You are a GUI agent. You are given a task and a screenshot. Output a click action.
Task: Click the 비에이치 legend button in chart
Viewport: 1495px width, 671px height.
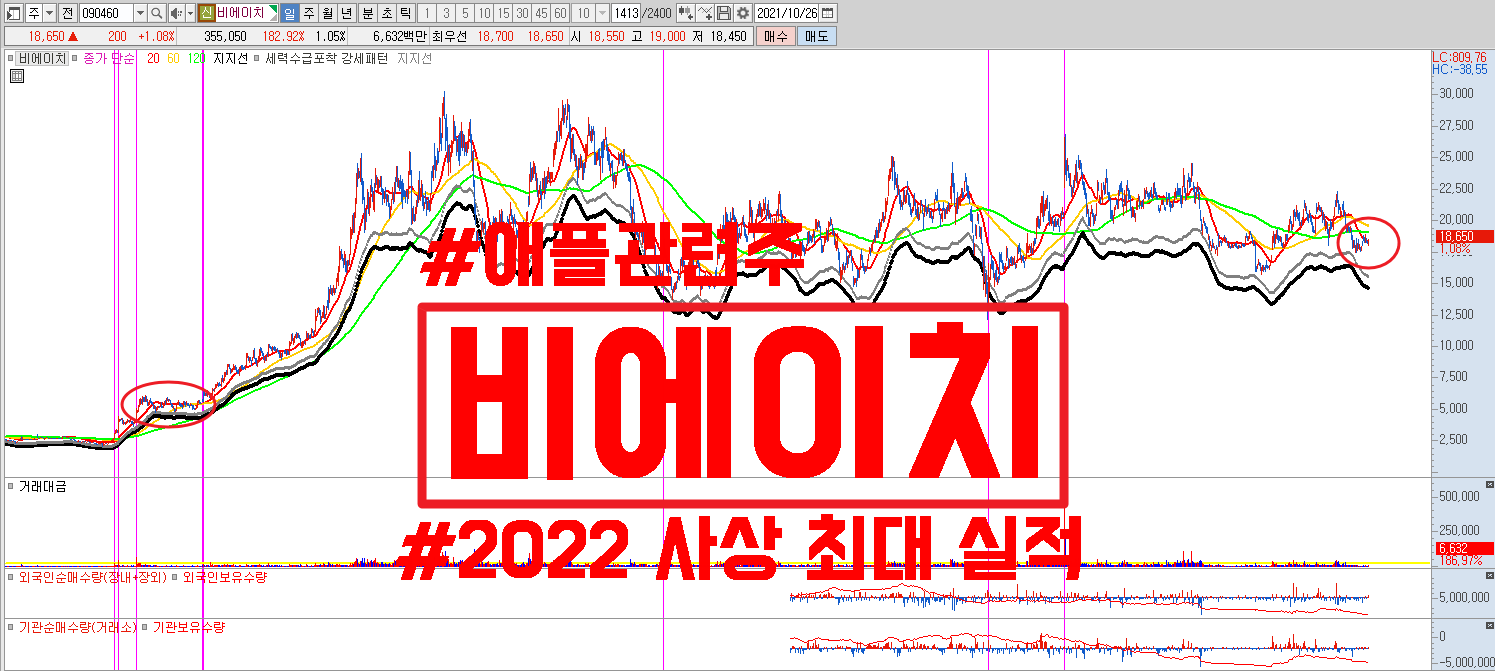pos(42,59)
